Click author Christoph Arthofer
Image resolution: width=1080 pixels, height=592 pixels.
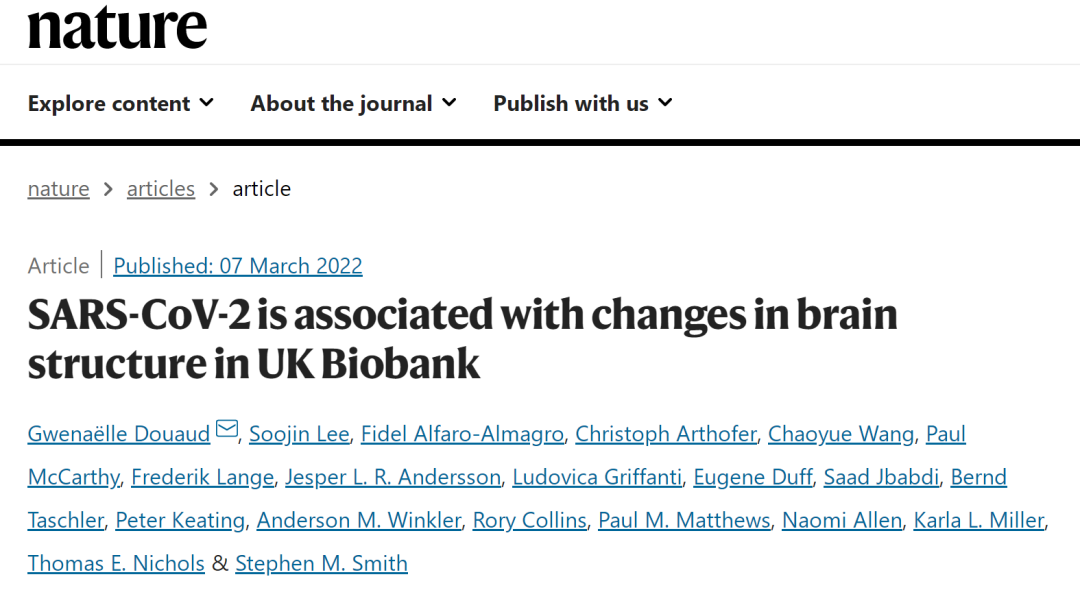[666, 434]
